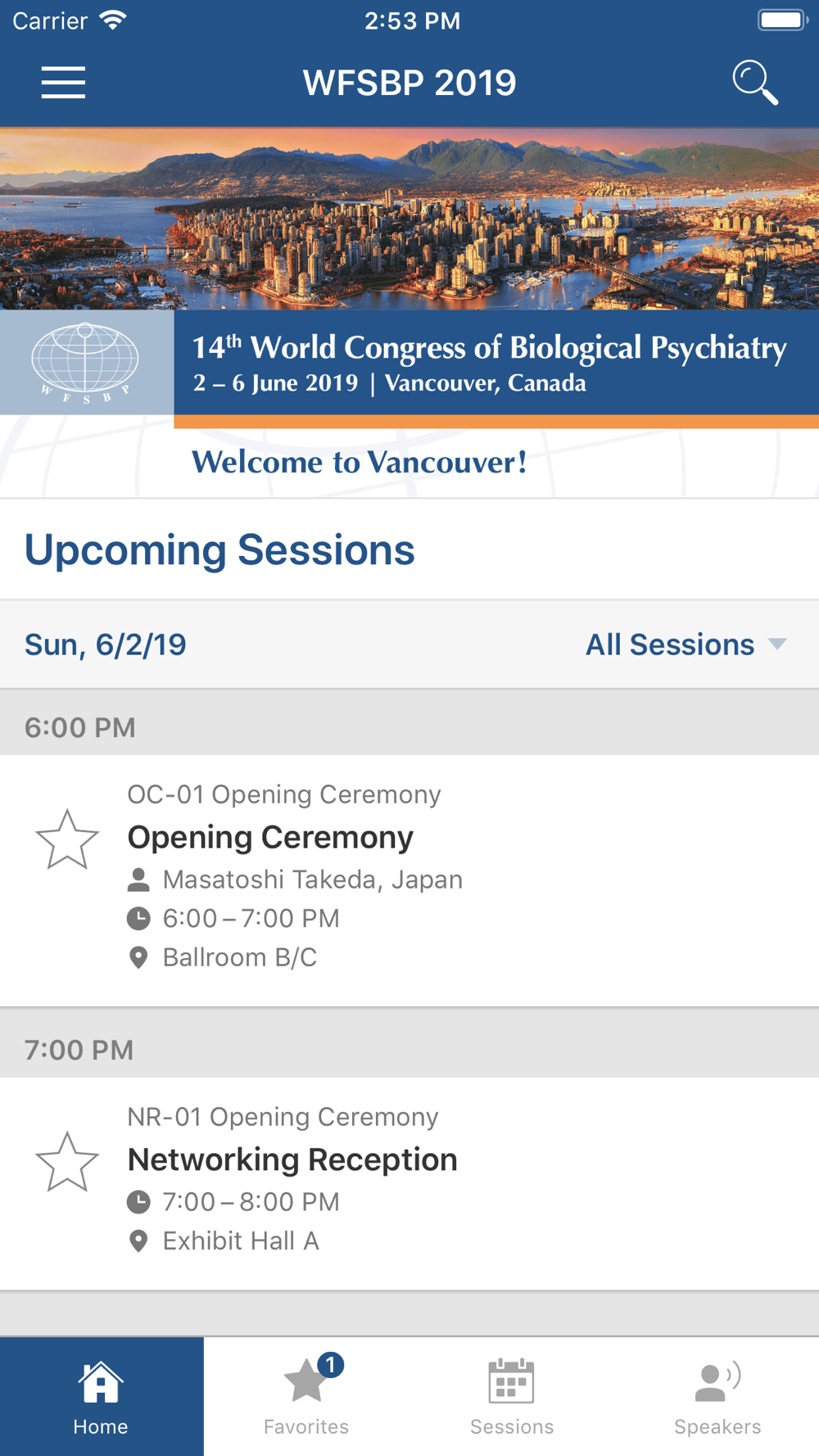The width and height of the screenshot is (819, 1456).
Task: Switch to the Favorites tab
Action: 306,1396
